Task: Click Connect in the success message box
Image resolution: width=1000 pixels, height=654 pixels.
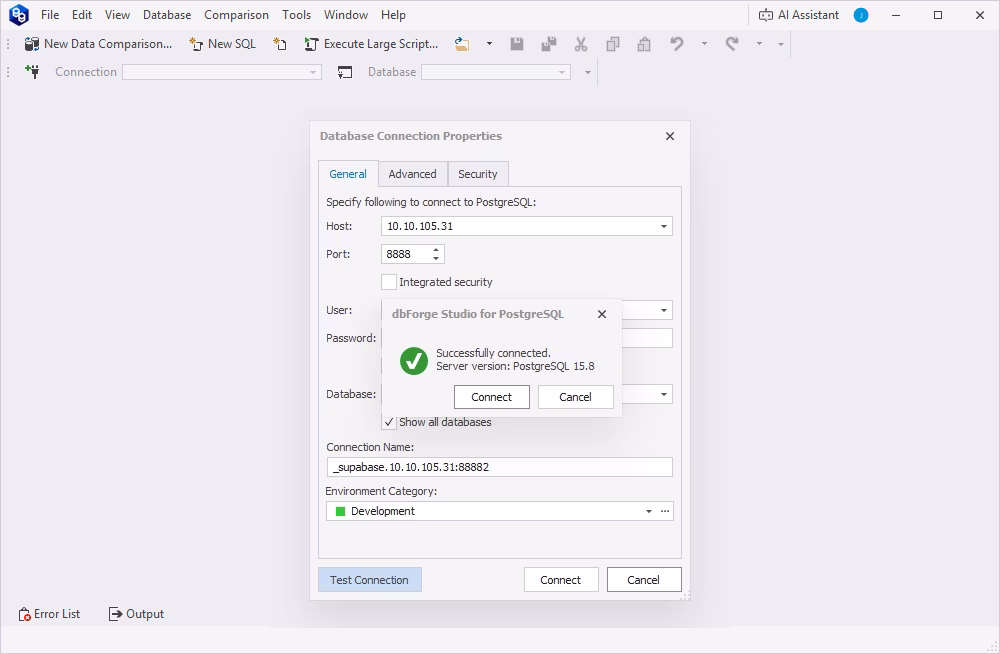Action: pos(492,397)
